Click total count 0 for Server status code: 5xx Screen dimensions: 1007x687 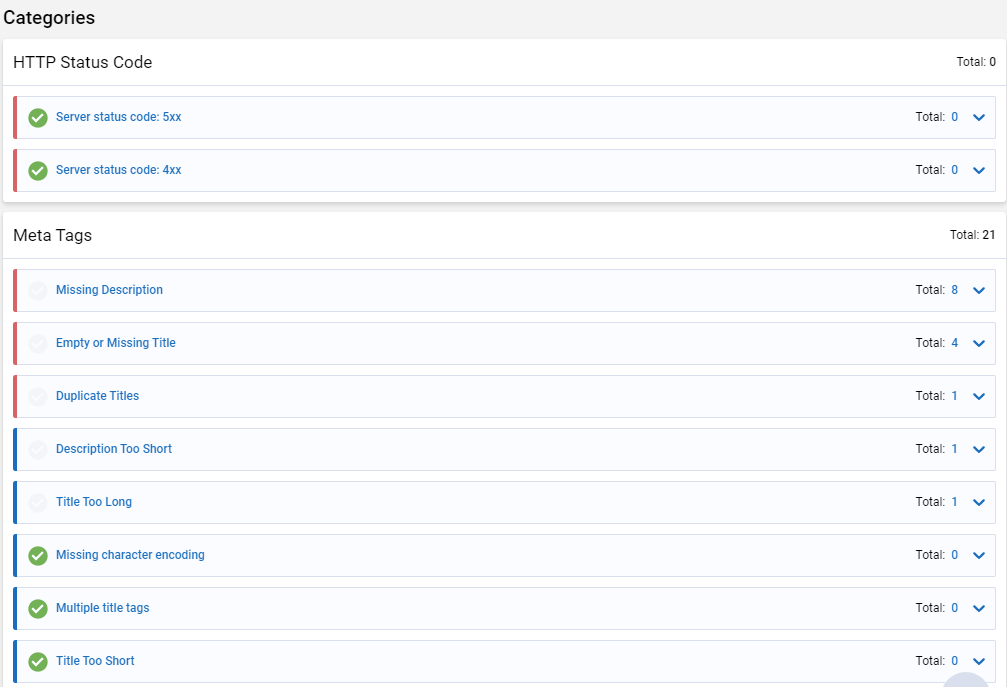[x=954, y=117]
